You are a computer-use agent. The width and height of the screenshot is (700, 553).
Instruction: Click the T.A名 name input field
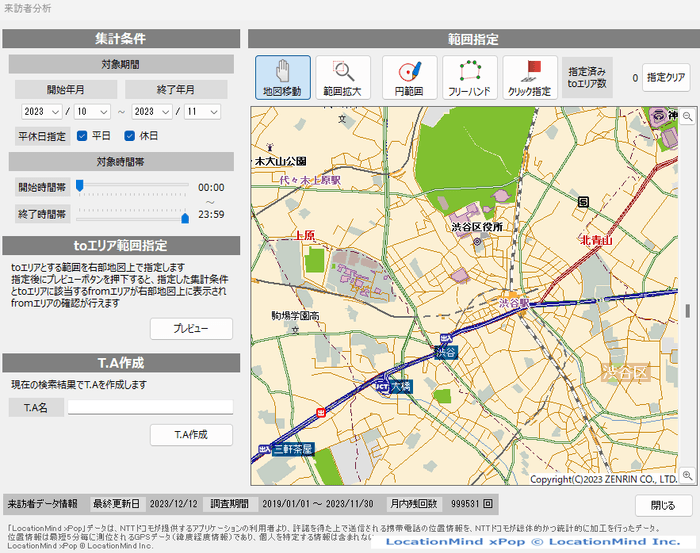pos(150,407)
